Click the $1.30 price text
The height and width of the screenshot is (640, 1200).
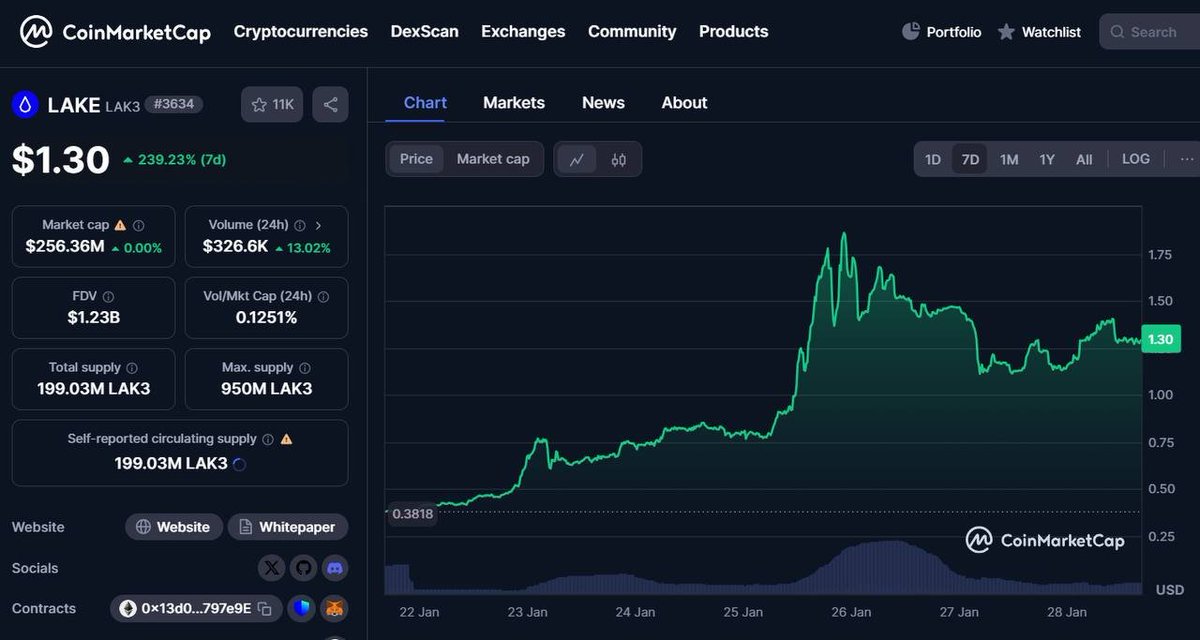61,160
